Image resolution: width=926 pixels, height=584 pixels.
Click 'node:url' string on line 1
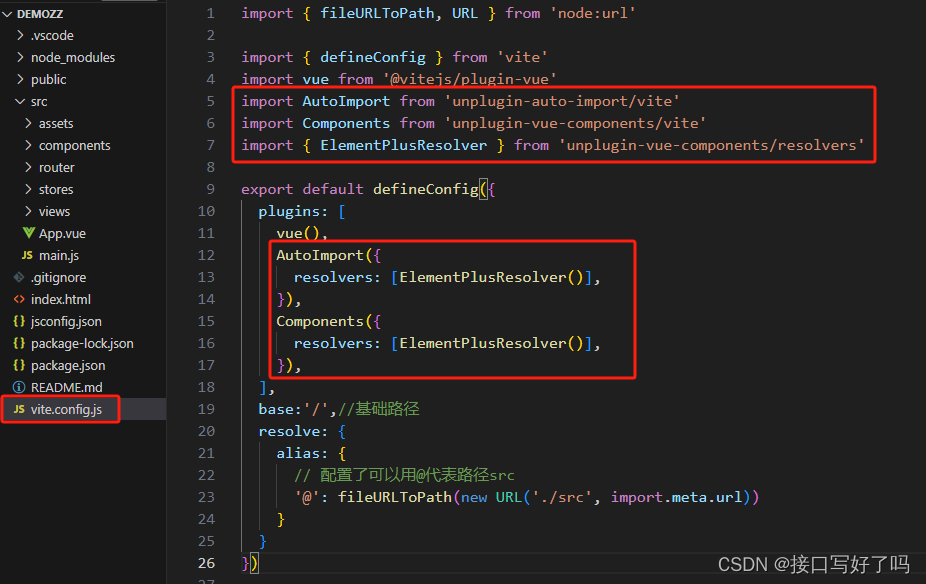tap(592, 13)
